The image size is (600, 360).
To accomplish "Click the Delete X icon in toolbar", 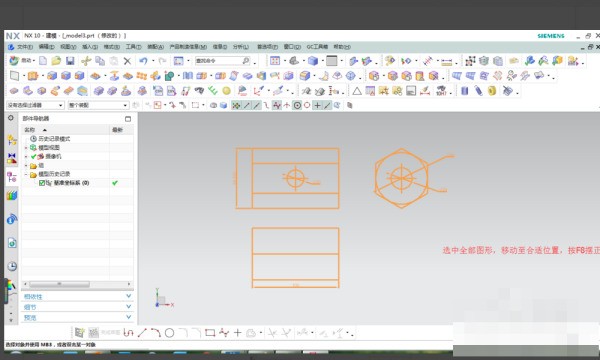I will [x=127, y=61].
